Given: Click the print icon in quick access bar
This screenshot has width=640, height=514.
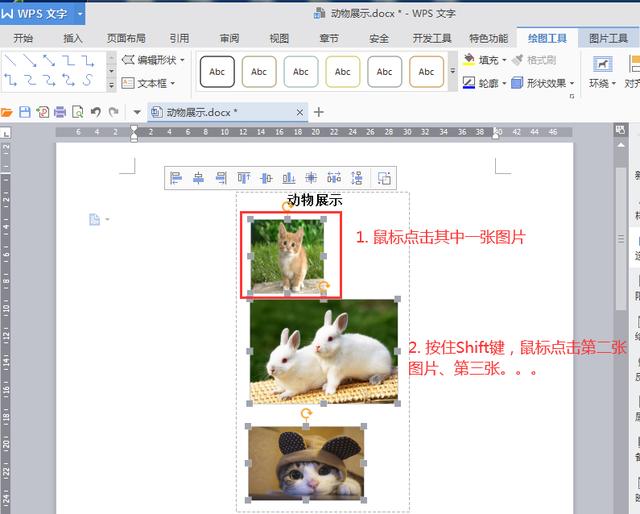Looking at the screenshot, I should click(x=60, y=112).
